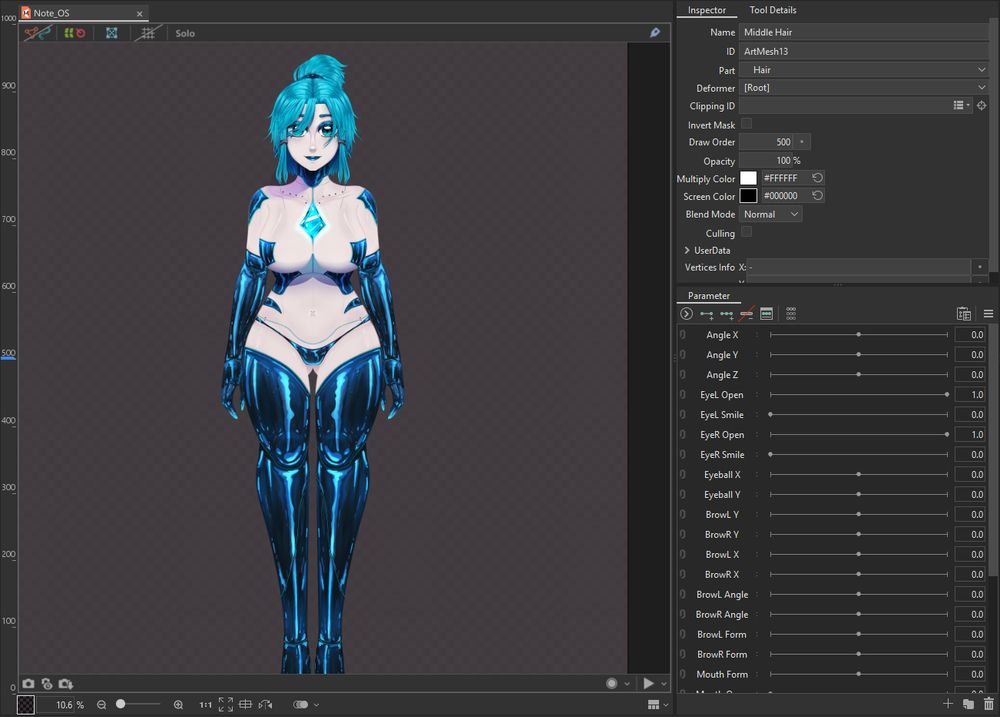The height and width of the screenshot is (717, 1000).
Task: Click the Angle X slider handle
Action: [858, 335]
